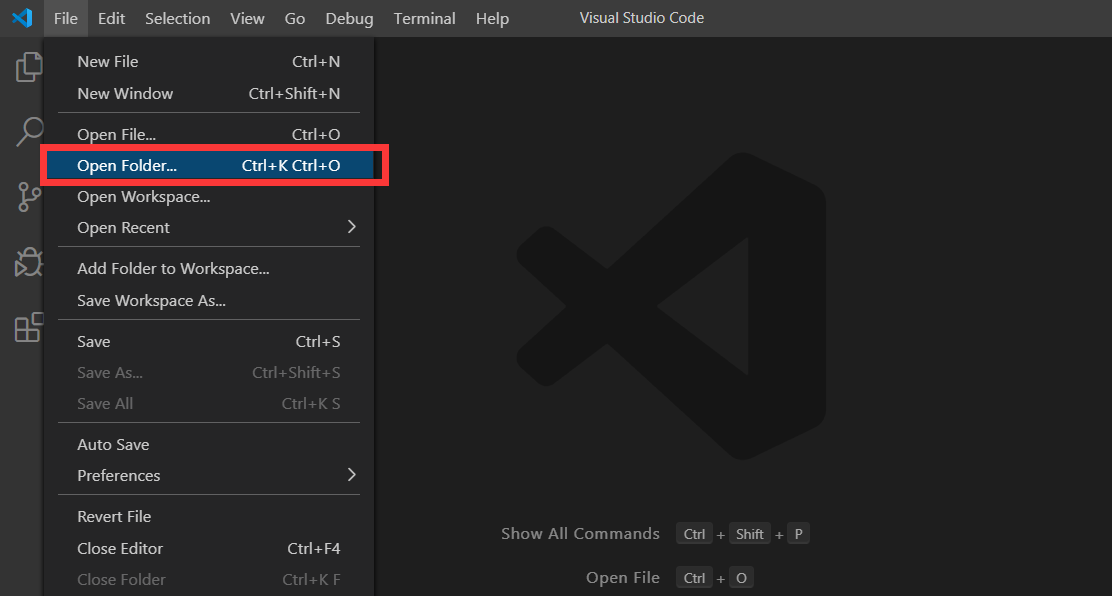Open the Extensions icon in activity bar
The height and width of the screenshot is (596, 1112).
tap(29, 327)
